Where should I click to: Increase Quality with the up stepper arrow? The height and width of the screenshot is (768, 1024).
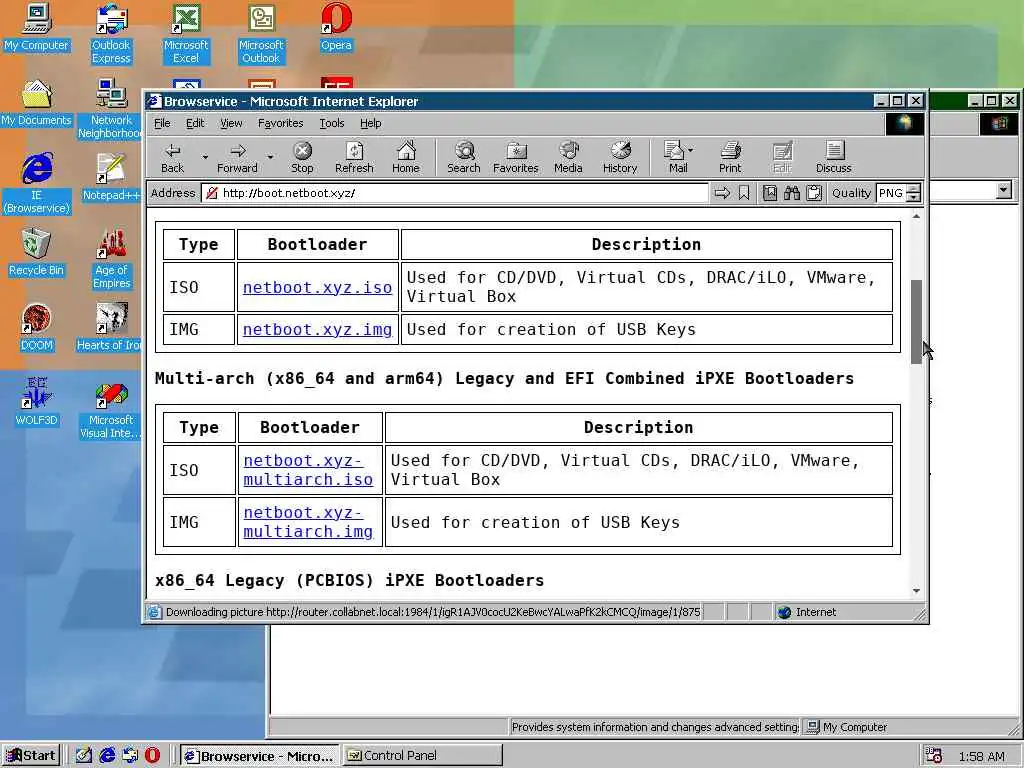914,189
